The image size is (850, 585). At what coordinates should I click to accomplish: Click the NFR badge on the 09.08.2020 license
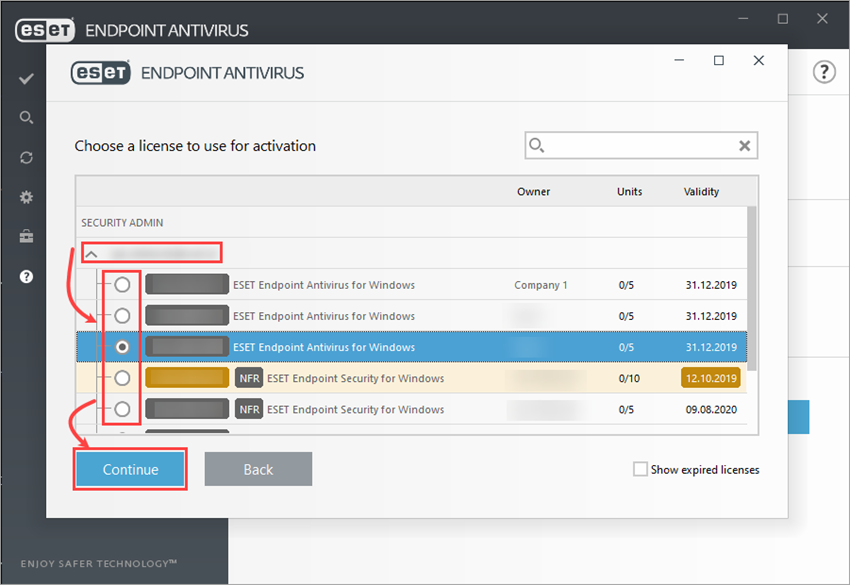249,409
